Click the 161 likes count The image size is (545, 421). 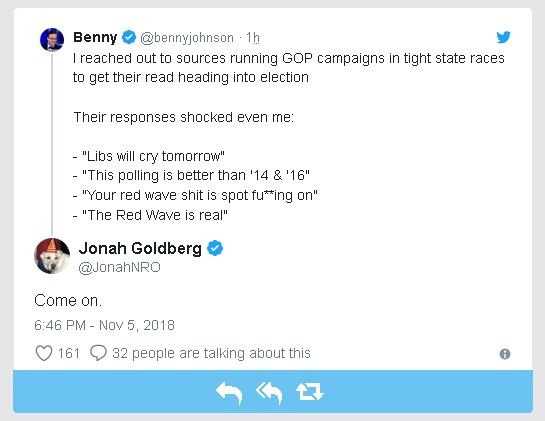click(69, 353)
